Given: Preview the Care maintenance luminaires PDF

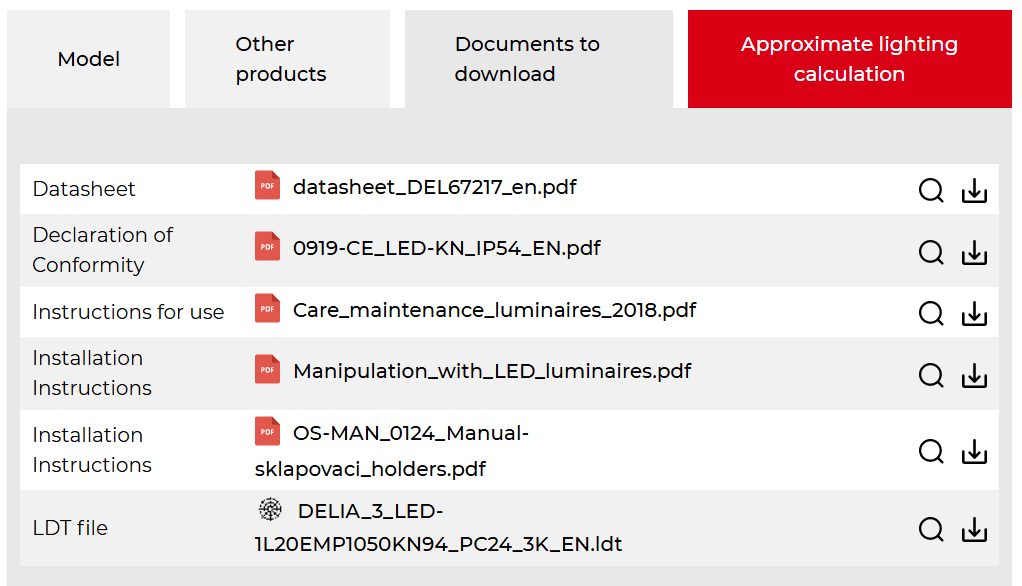Looking at the screenshot, I should pos(931,313).
